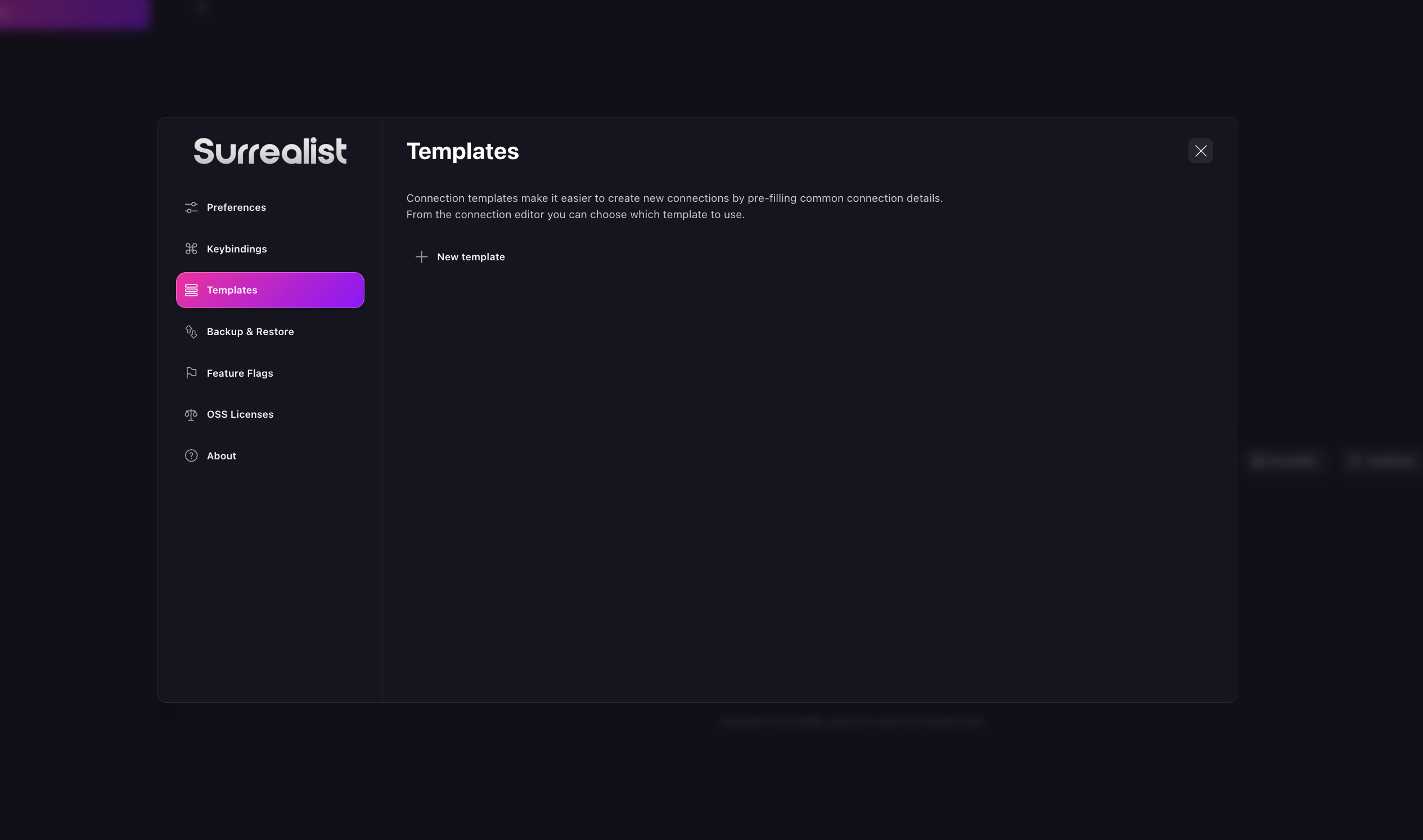Click the plus icon beside New template
Image resolution: width=1423 pixels, height=840 pixels.
tap(421, 256)
